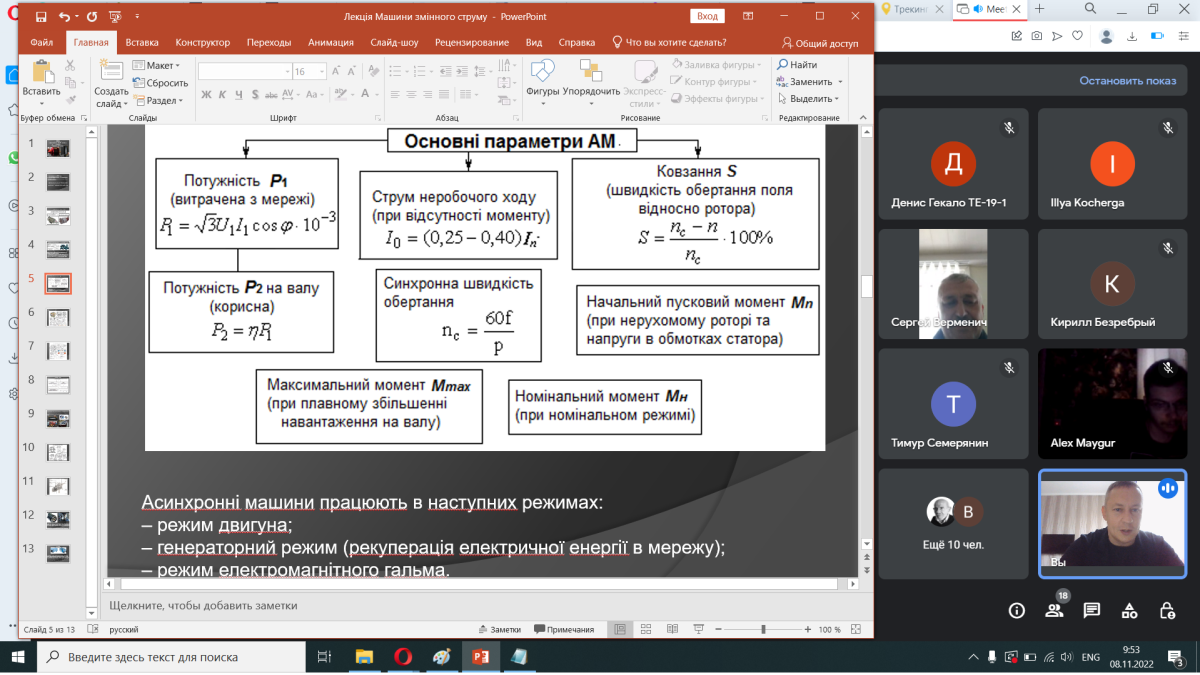Open Meet chat with everyone icon
This screenshot has width=1200, height=675.
pos(1091,610)
